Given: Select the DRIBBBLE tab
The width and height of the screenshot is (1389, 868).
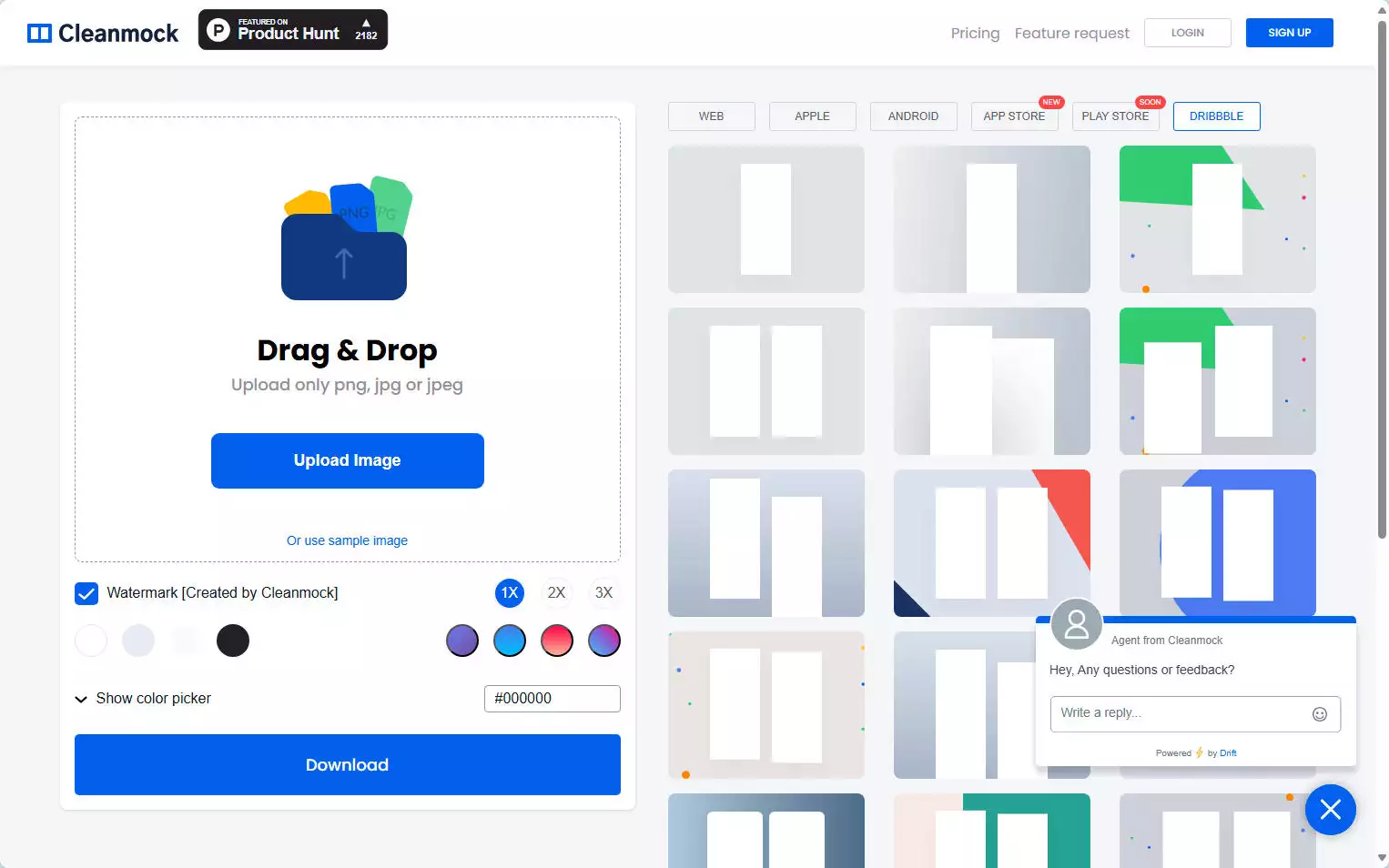Looking at the screenshot, I should pos(1217,116).
